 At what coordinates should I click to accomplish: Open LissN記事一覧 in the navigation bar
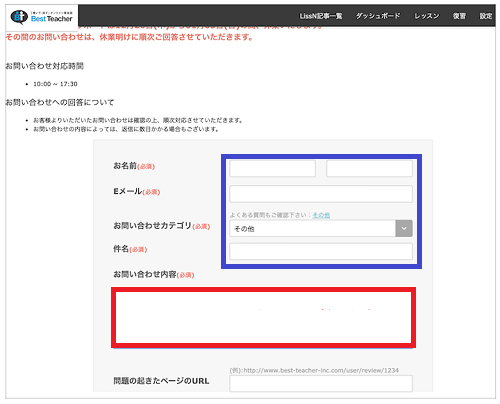point(321,16)
